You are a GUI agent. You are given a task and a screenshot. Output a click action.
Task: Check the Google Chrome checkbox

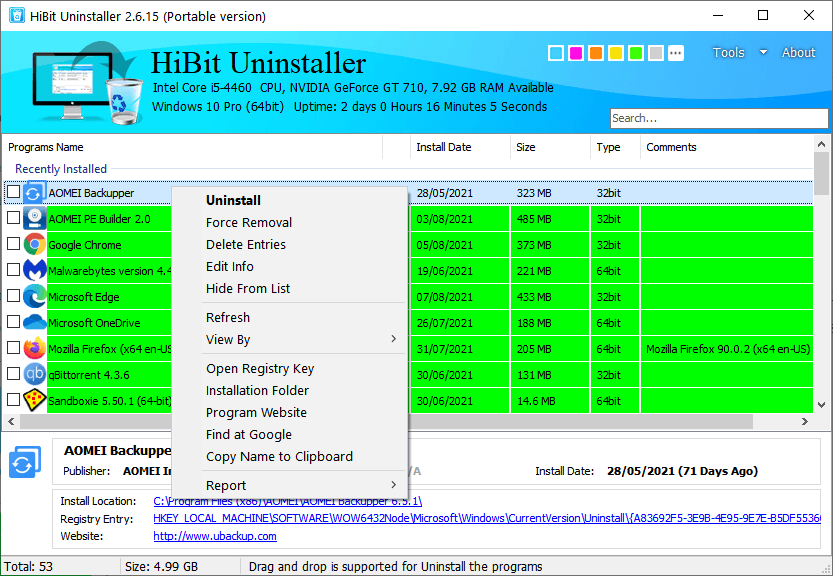(13, 244)
